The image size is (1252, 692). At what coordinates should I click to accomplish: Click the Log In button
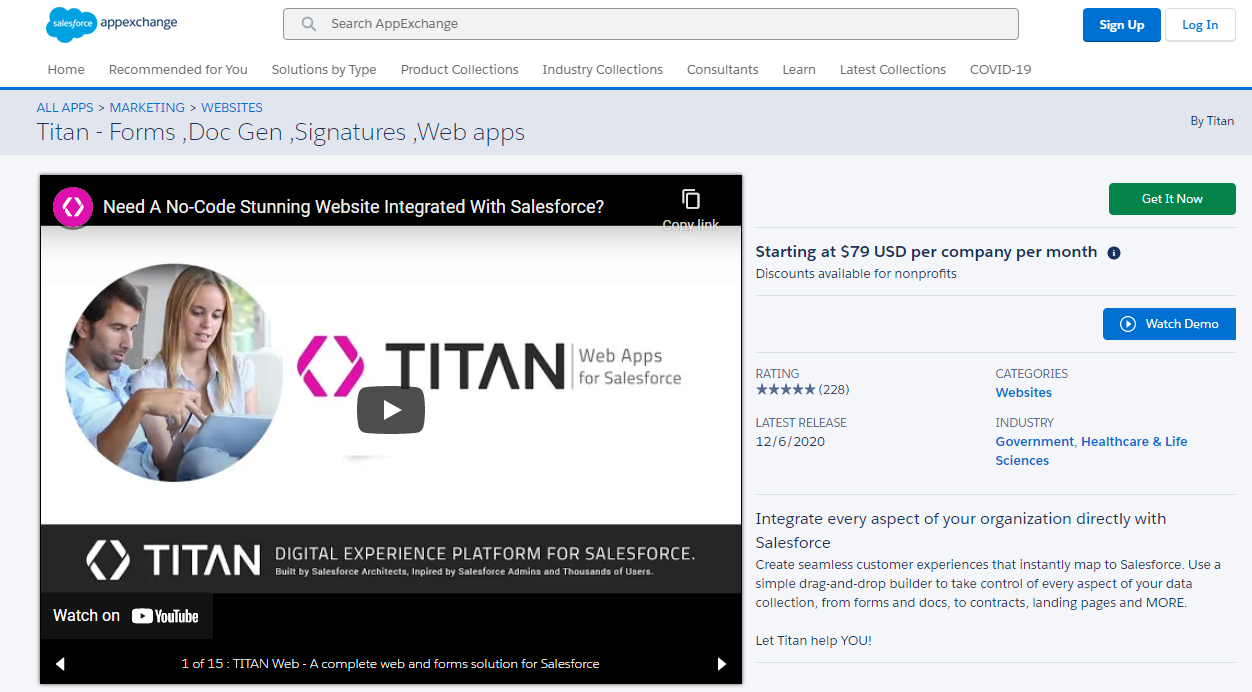pos(1200,25)
